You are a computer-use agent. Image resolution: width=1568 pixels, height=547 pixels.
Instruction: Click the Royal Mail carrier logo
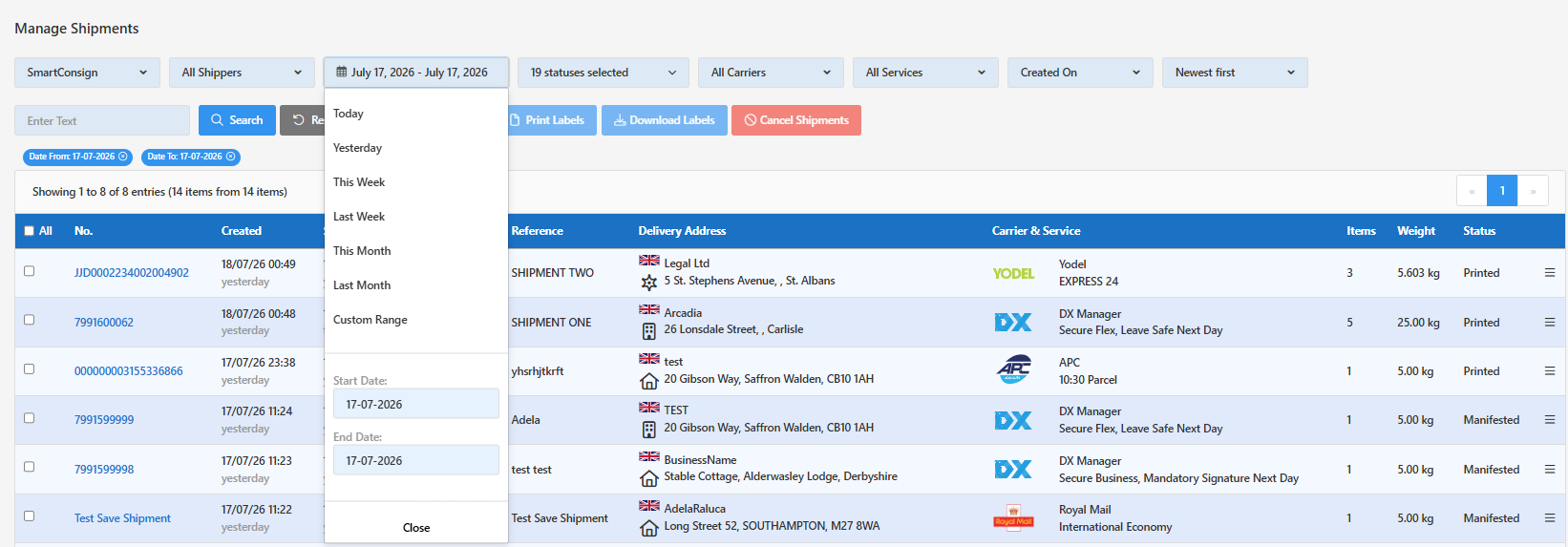pyautogui.click(x=1013, y=517)
